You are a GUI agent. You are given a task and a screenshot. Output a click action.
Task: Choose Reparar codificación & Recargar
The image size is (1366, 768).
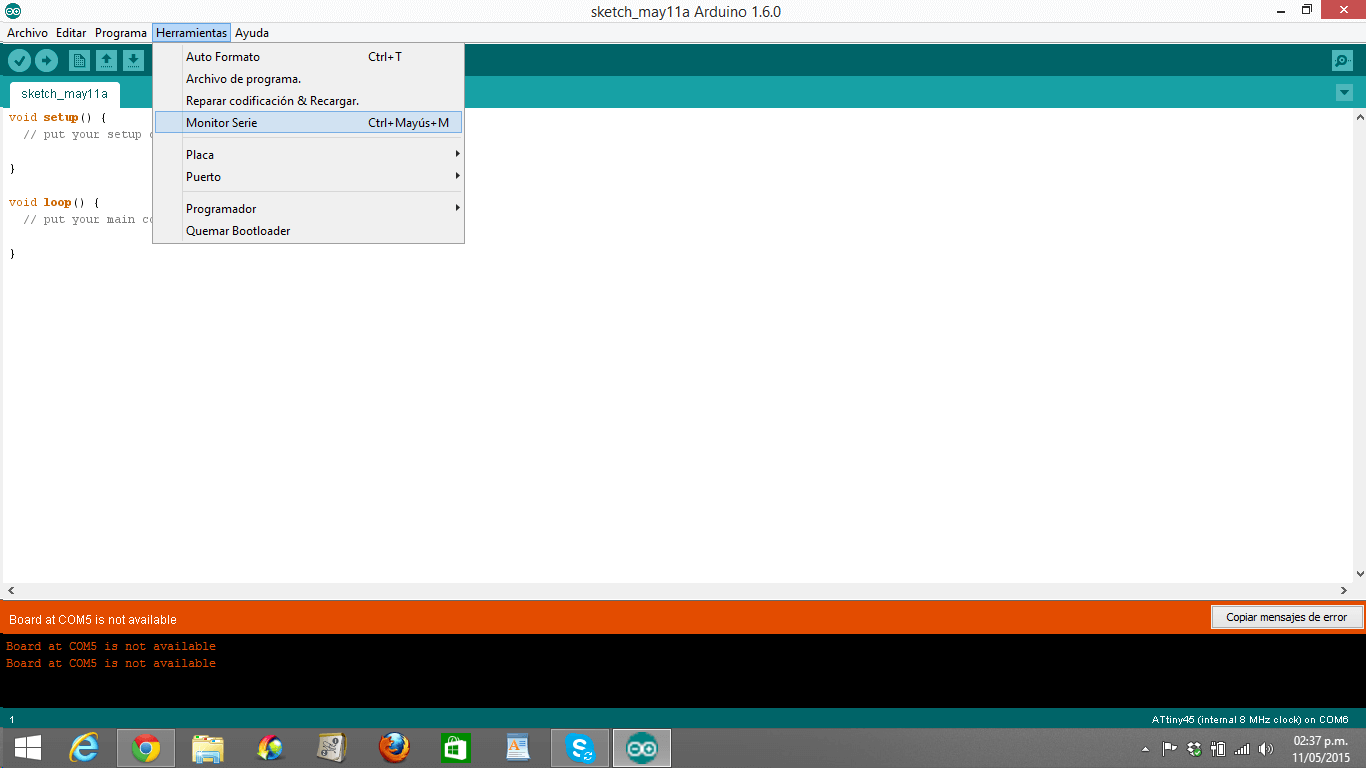click(x=309, y=101)
